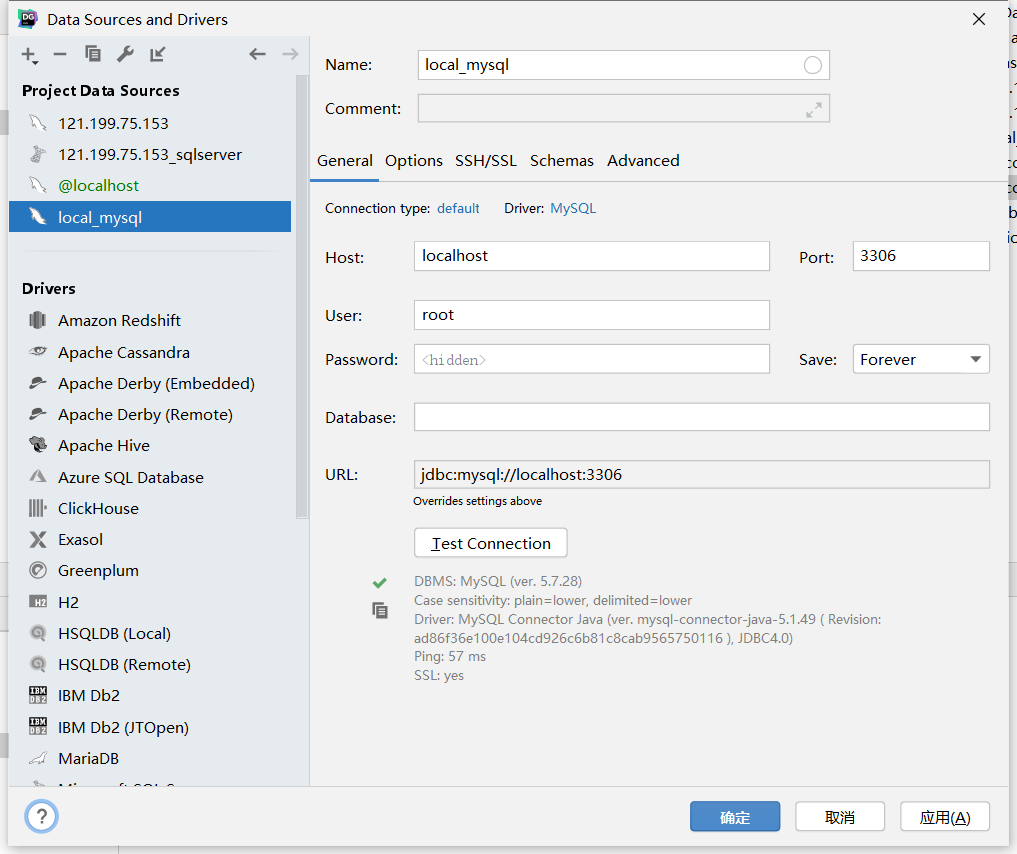Switch to the SSH/SSL tab

pyautogui.click(x=486, y=160)
